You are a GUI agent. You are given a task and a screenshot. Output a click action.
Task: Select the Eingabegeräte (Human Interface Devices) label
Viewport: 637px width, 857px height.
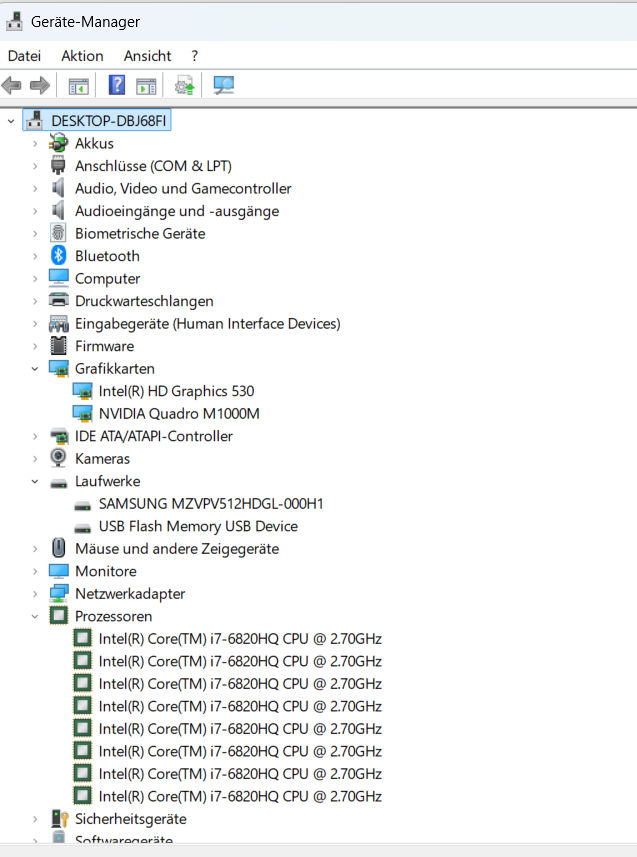208,324
